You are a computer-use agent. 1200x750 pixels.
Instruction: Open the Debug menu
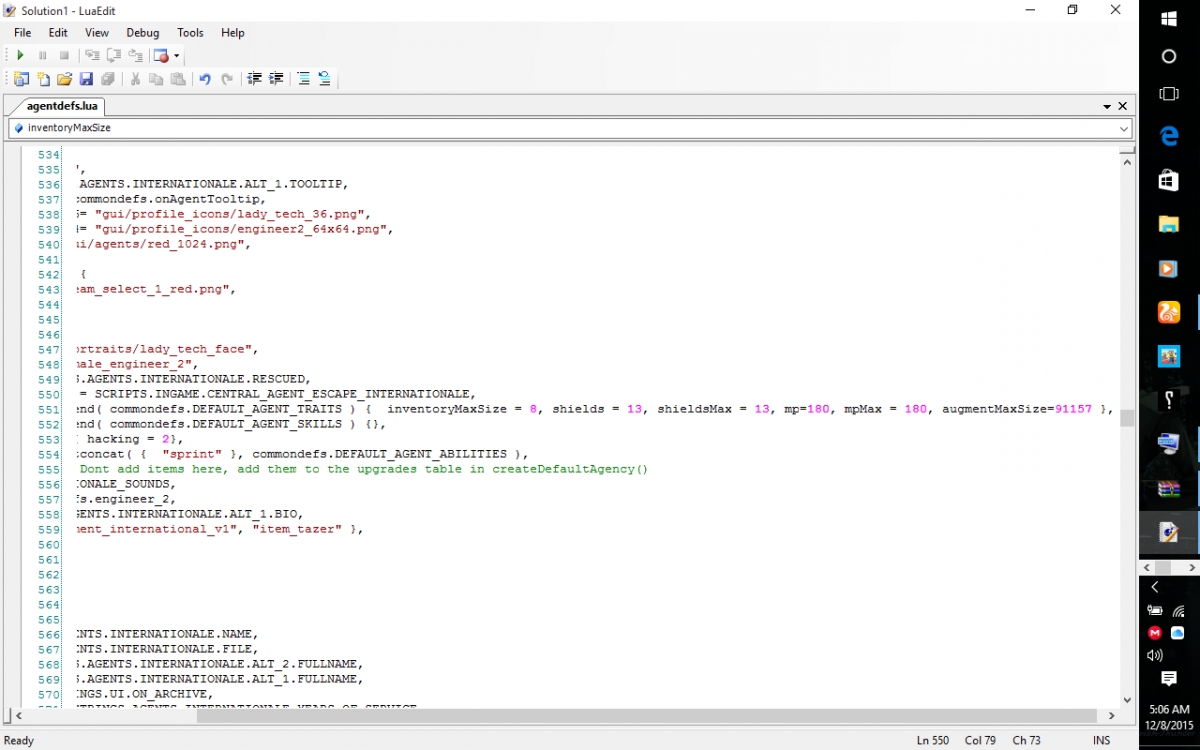142,33
